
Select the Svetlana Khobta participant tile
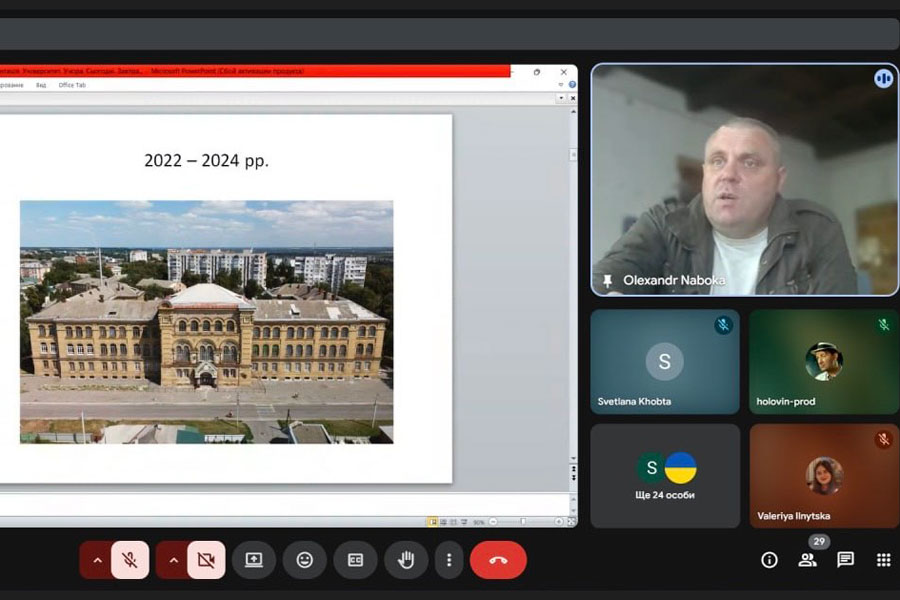click(665, 362)
